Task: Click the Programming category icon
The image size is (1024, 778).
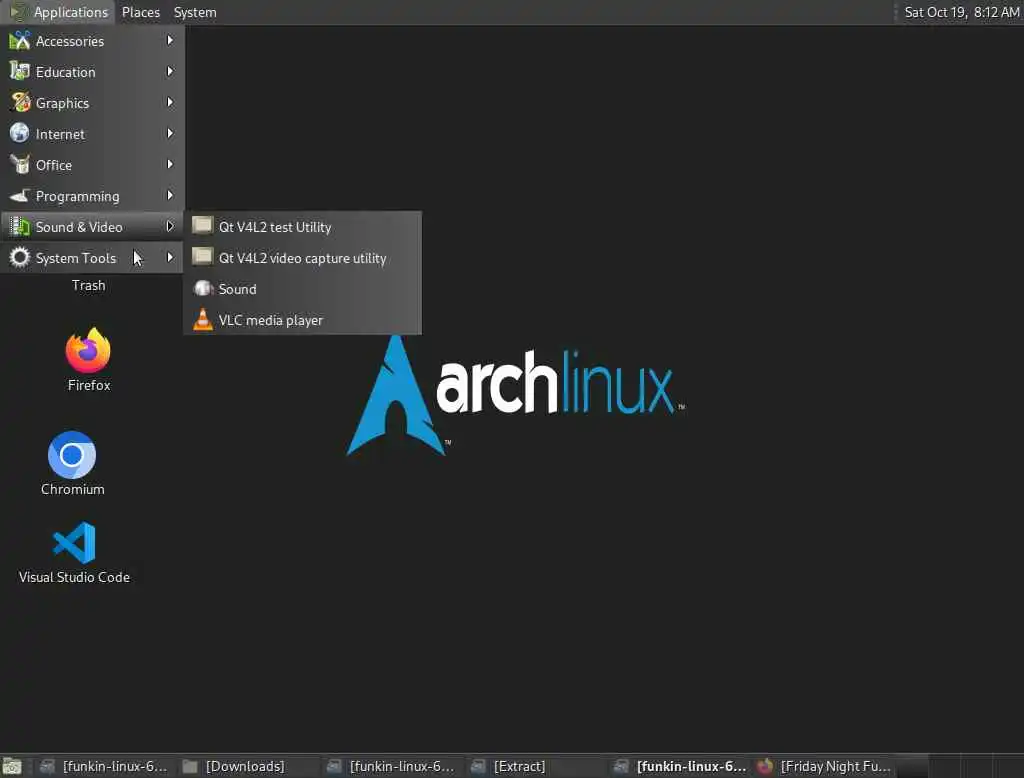Action: [x=20, y=195]
